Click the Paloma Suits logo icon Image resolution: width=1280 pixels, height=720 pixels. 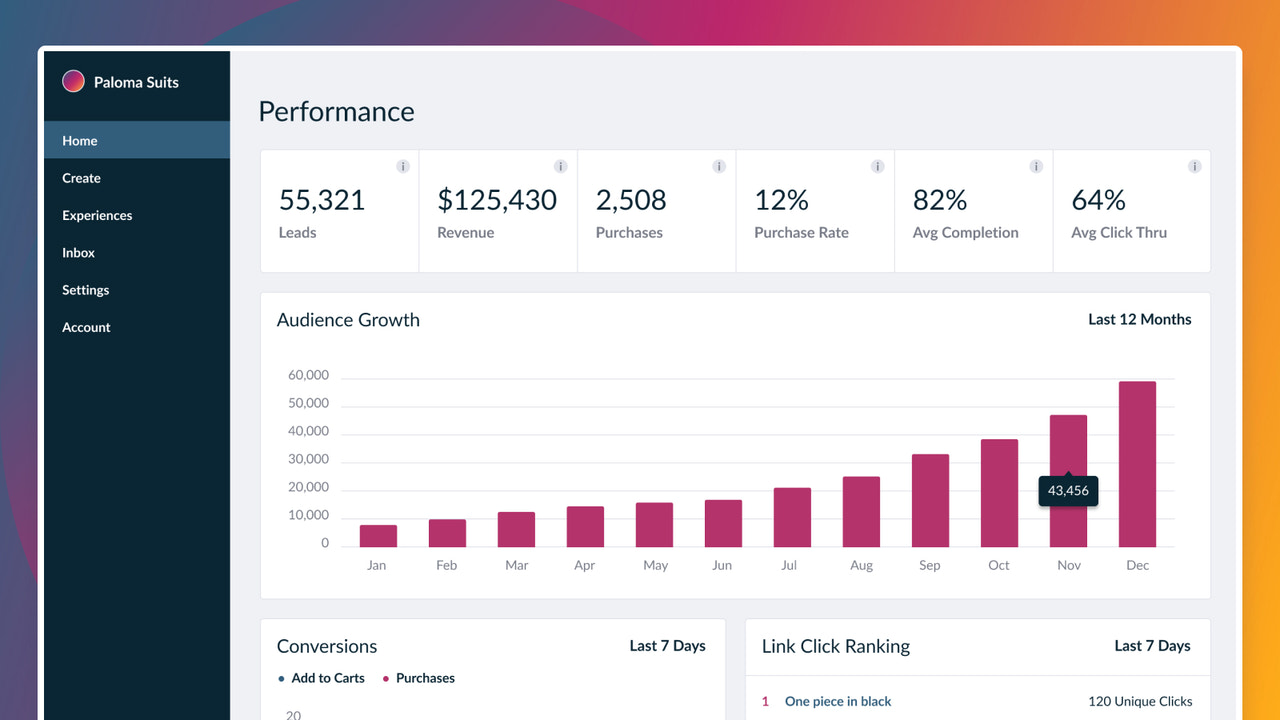pyautogui.click(x=73, y=81)
